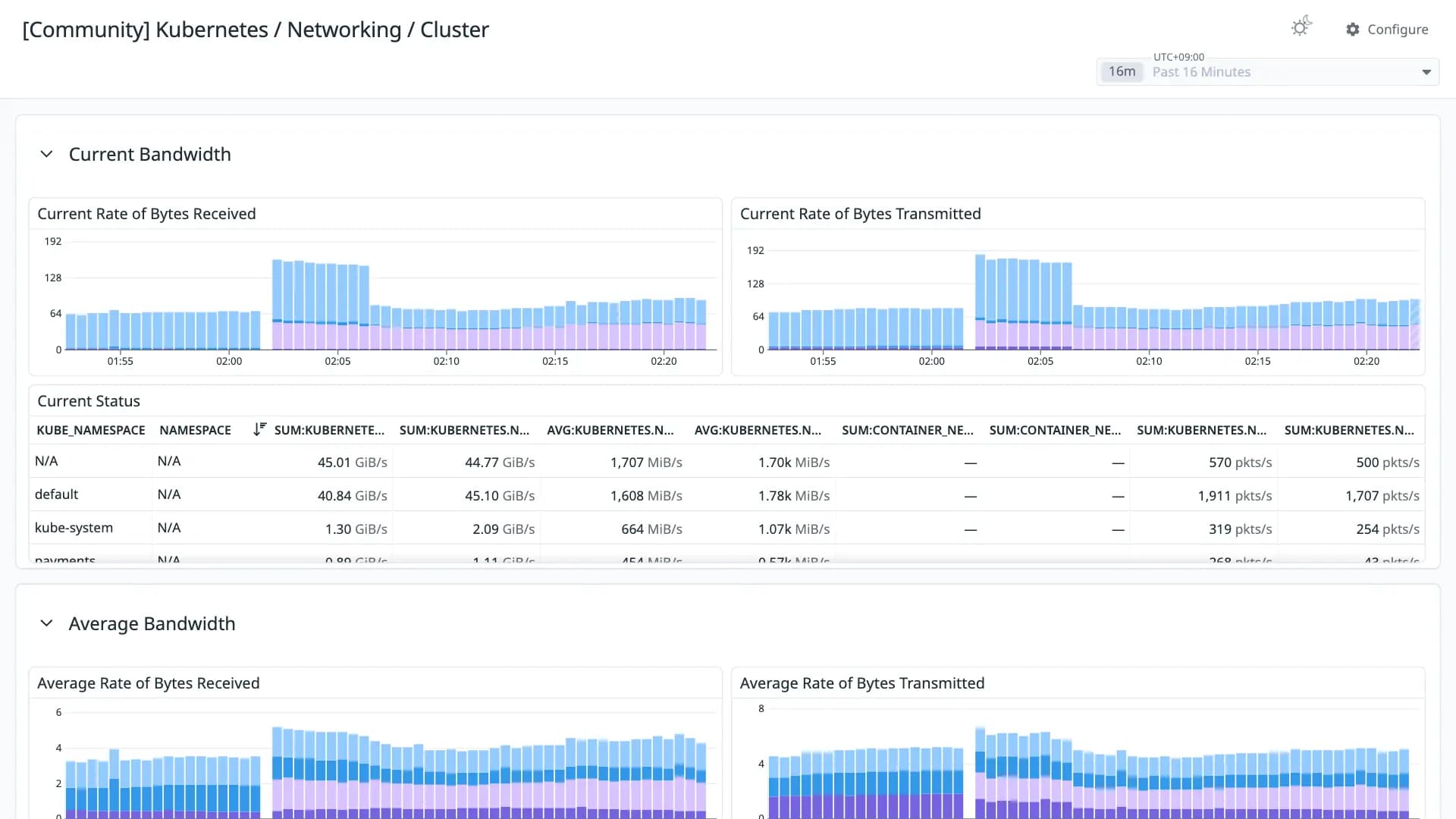The height and width of the screenshot is (819, 1456).
Task: Select the 1,707 pkts/s cell
Action: pos(1382,496)
